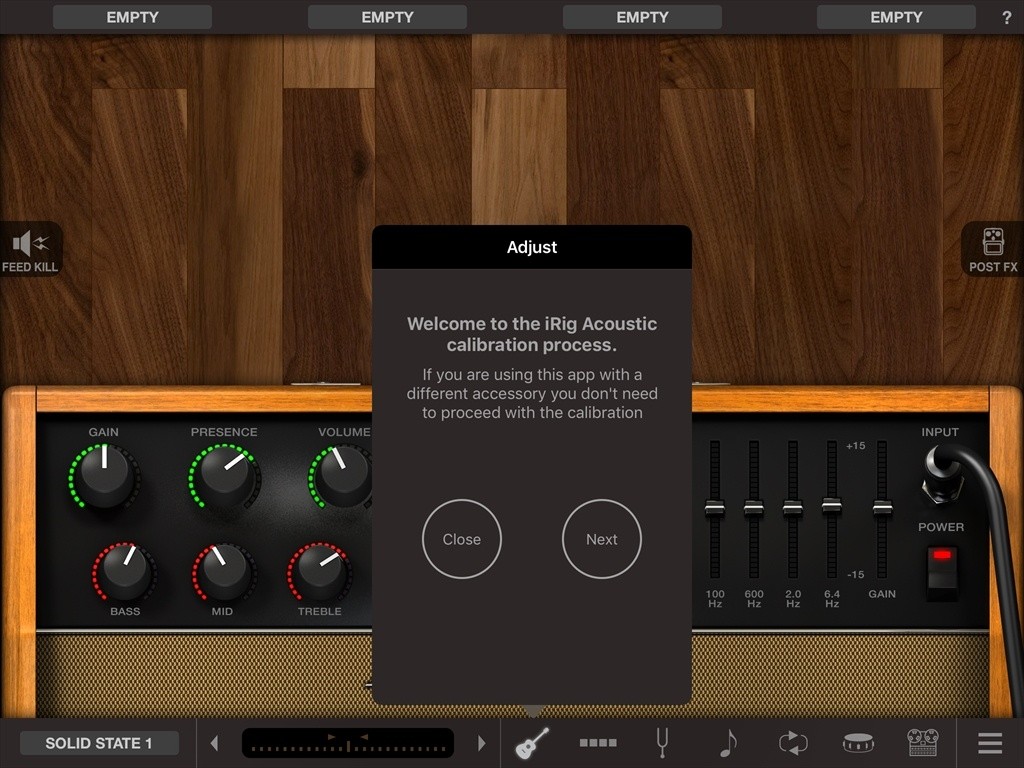Image resolution: width=1024 pixels, height=768 pixels.
Task: Click the first EMPTY effect slot
Action: coord(133,18)
